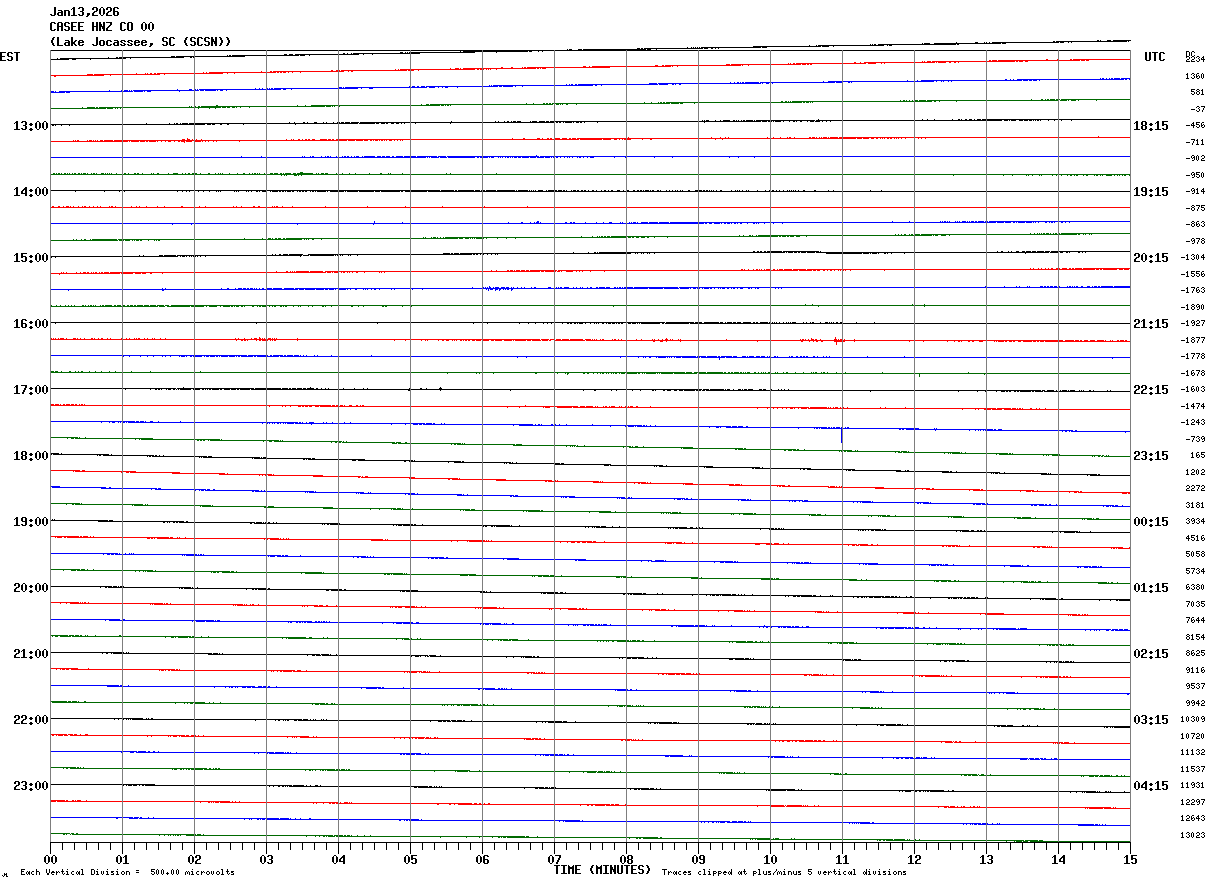The height and width of the screenshot is (886, 1210).
Task: Click the DC offset value "-950"
Action: 1195,175
